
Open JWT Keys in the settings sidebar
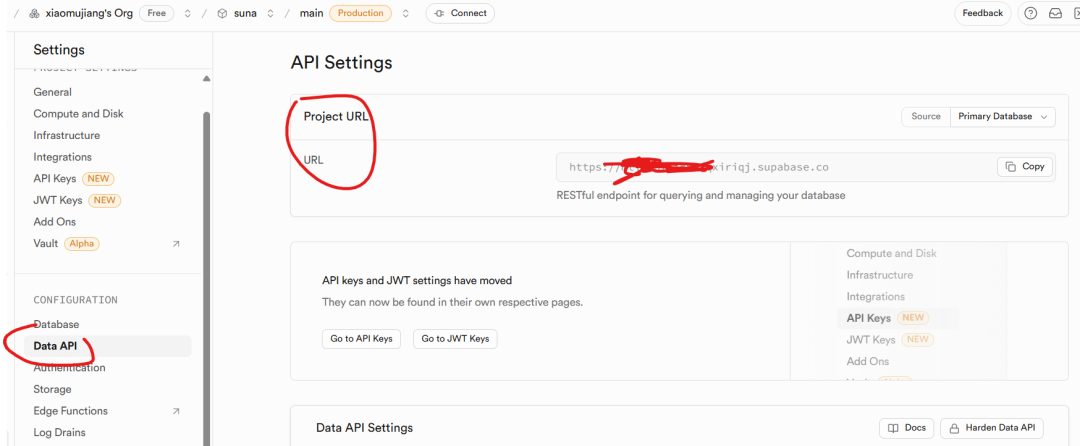[58, 200]
